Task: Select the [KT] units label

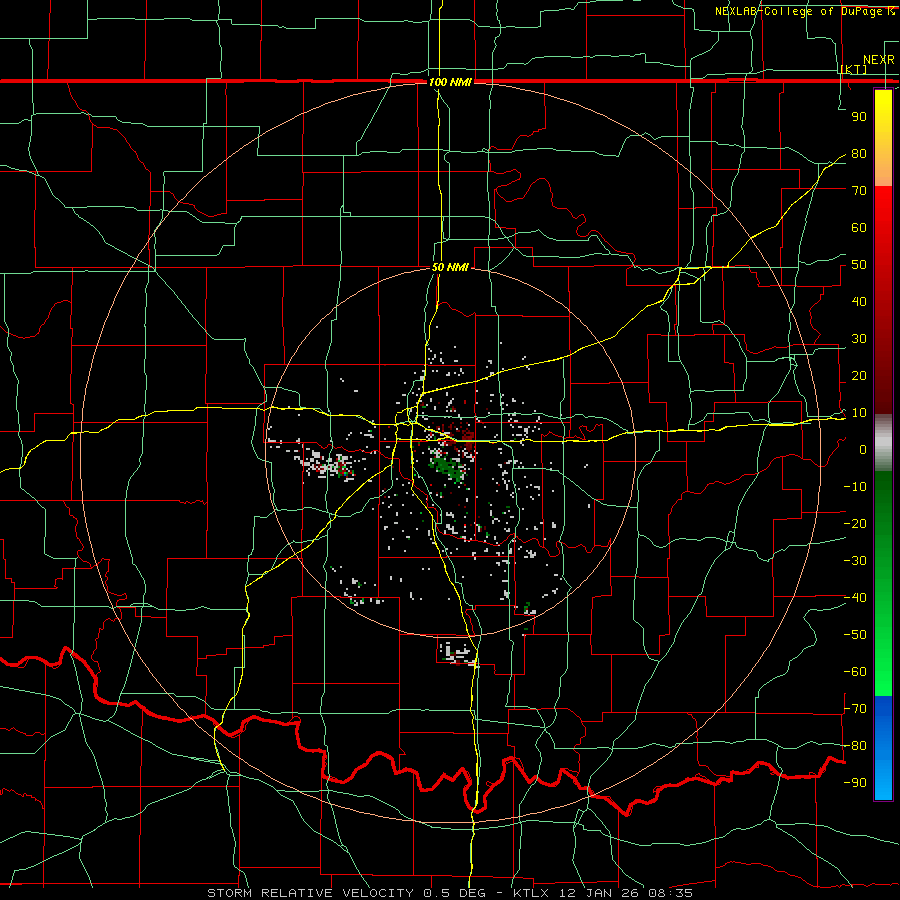Action: tap(854, 69)
